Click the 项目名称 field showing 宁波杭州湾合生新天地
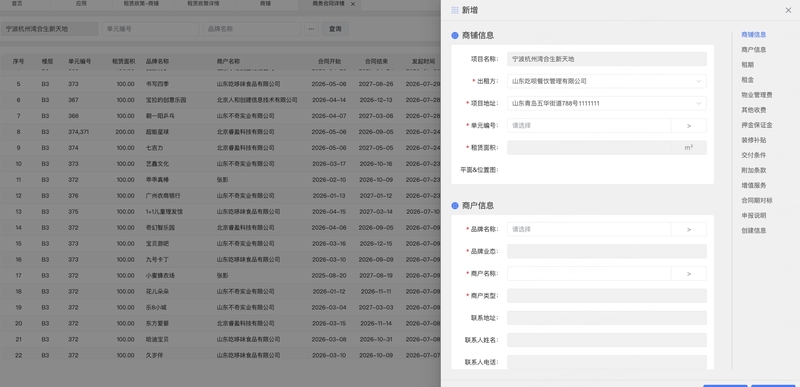 [607, 59]
